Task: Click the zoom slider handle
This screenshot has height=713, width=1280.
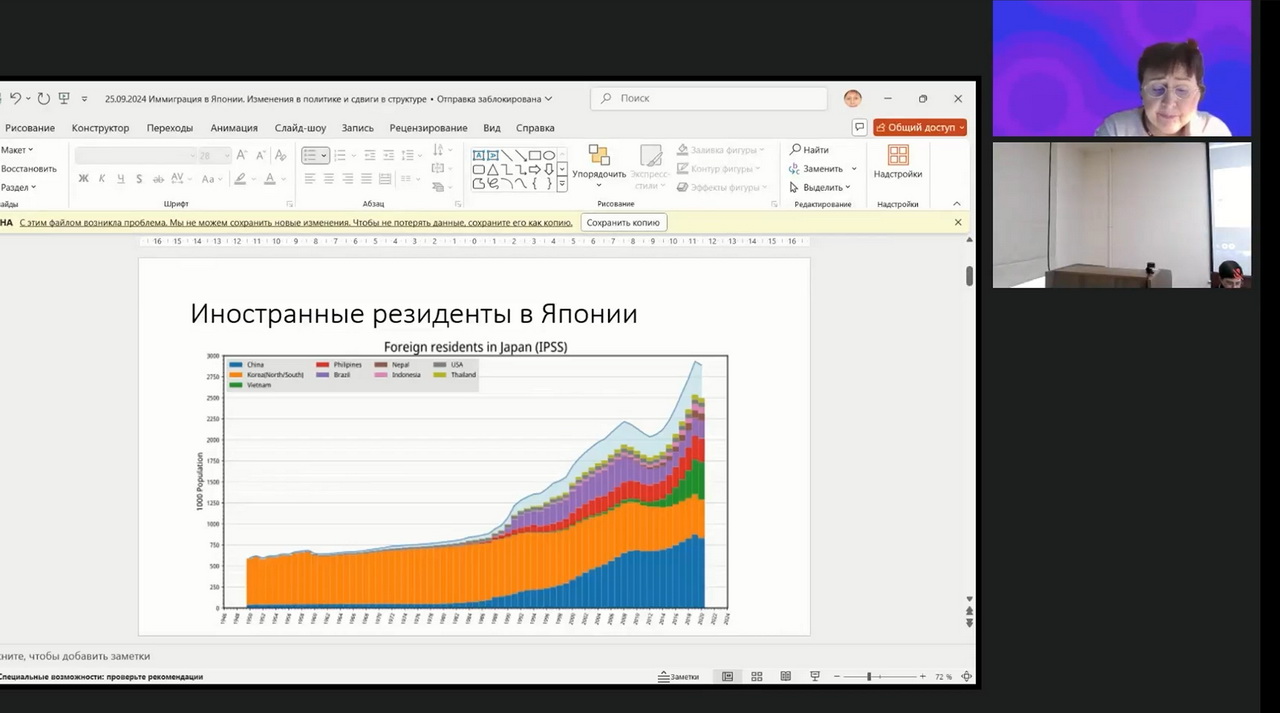Action: pyautogui.click(x=869, y=677)
